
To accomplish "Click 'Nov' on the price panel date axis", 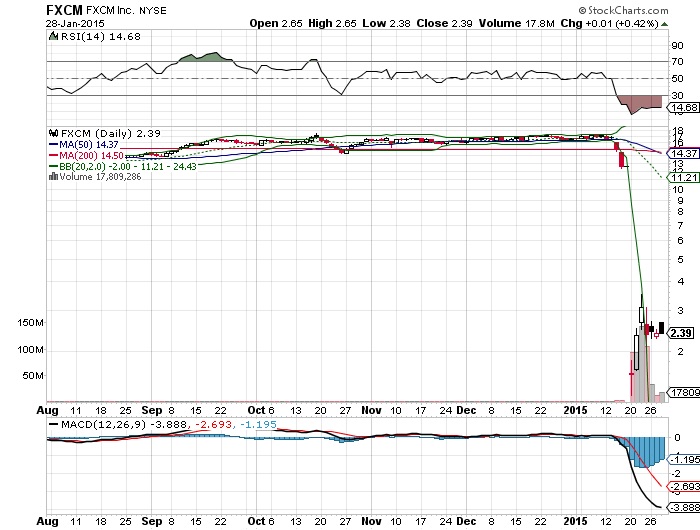I will coord(371,410).
